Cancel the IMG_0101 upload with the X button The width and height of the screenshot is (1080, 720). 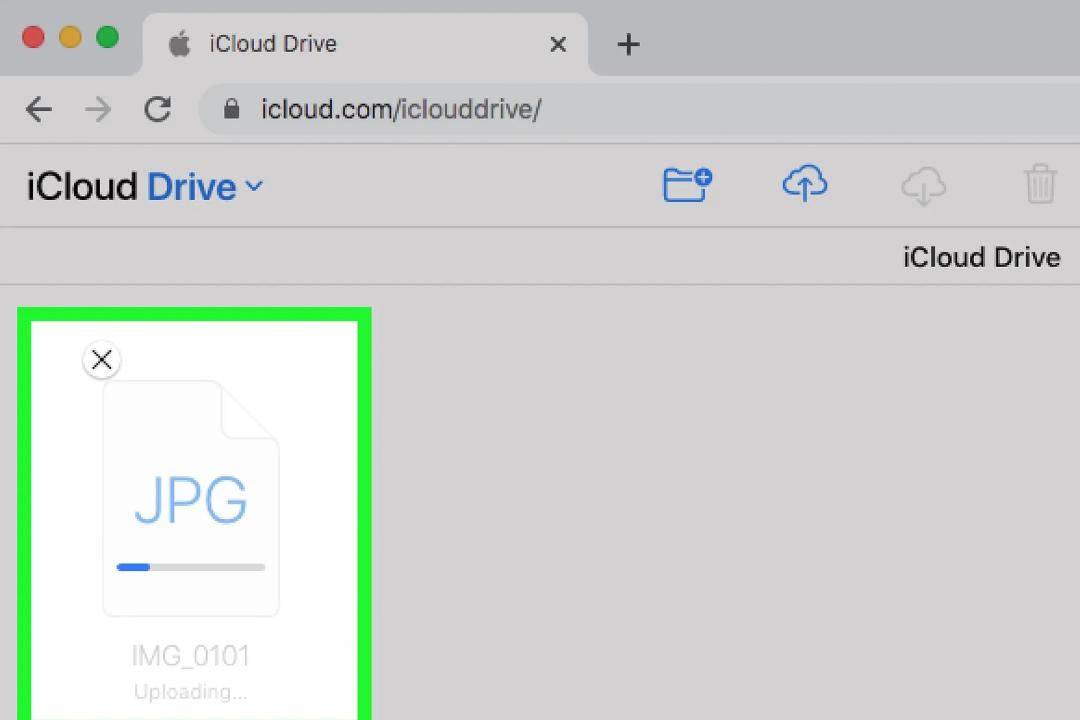click(102, 360)
